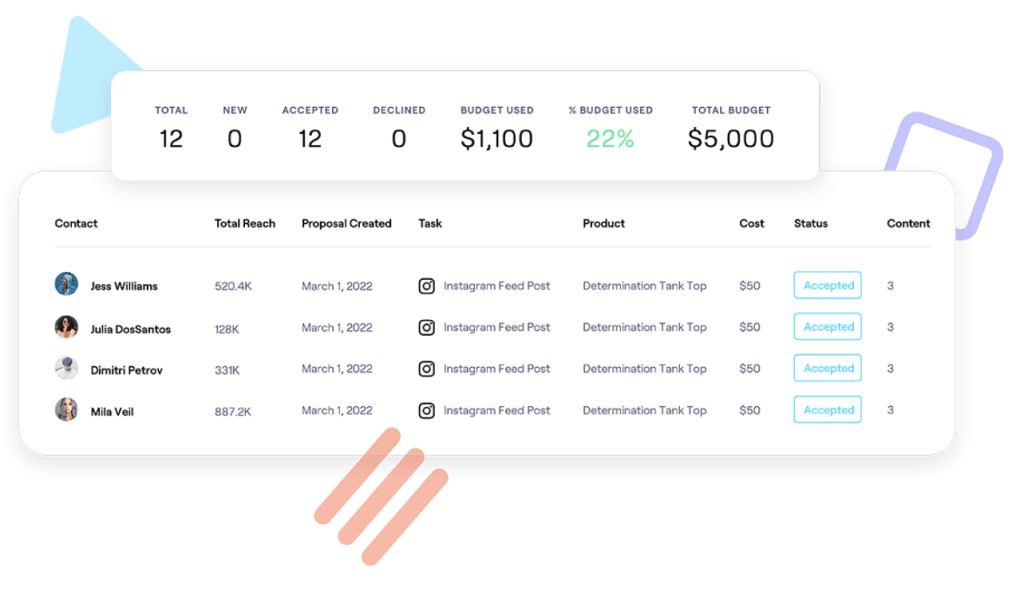1024x592 pixels.
Task: Select the 22% budget used value
Action: pos(610,139)
